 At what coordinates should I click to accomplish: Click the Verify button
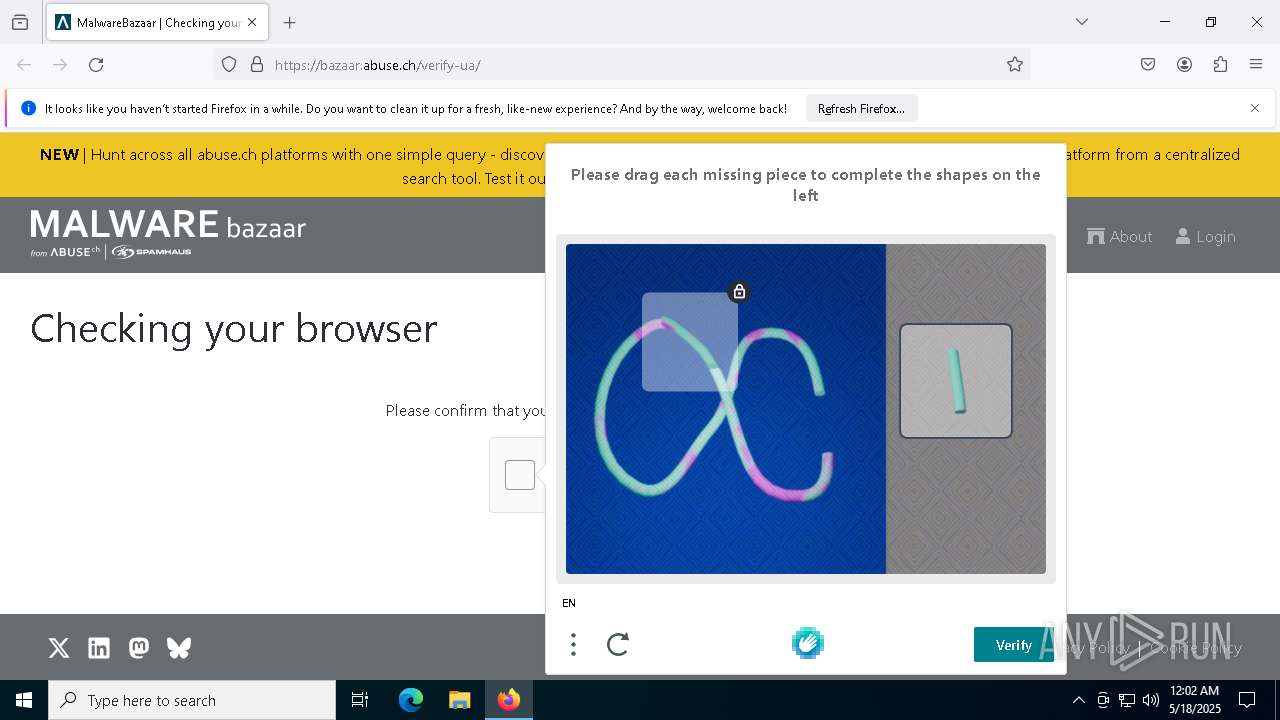1014,645
